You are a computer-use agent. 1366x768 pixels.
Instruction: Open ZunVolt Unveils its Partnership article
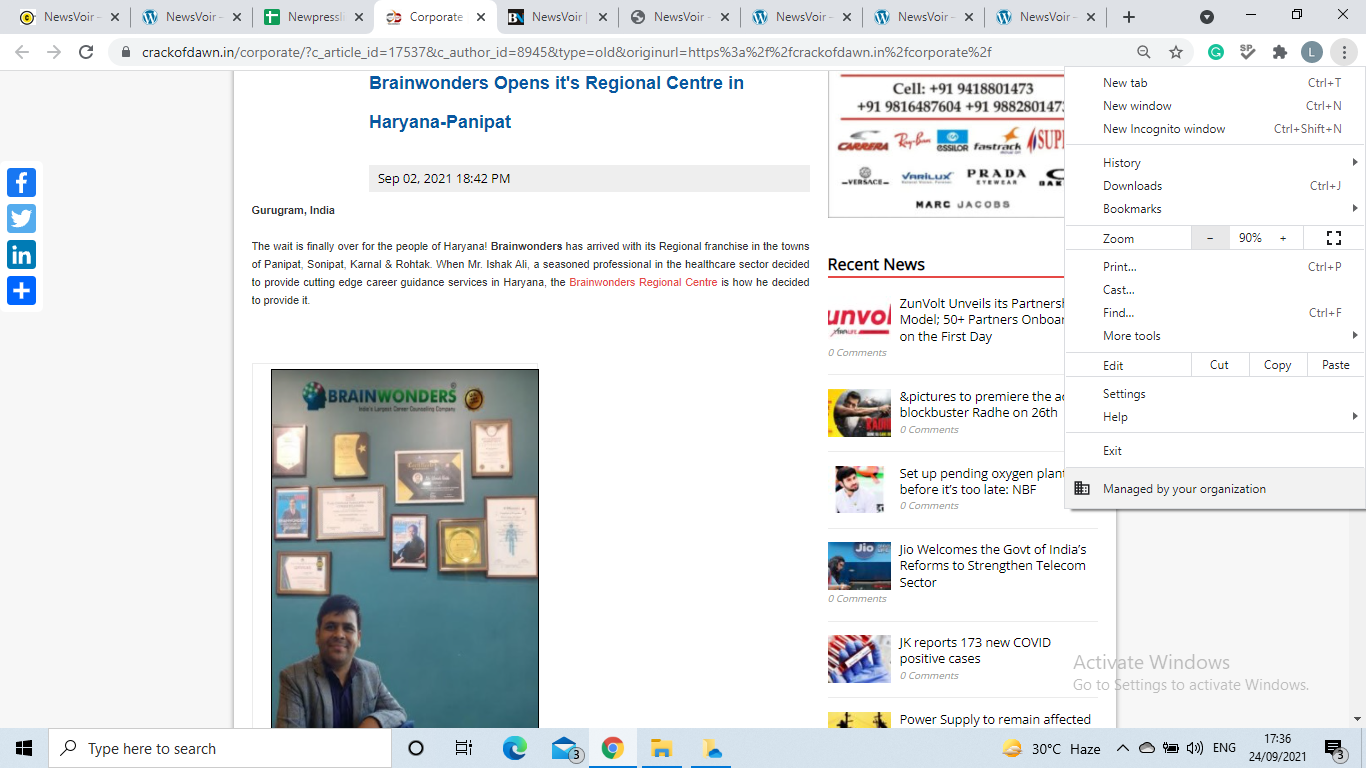[x=982, y=320]
